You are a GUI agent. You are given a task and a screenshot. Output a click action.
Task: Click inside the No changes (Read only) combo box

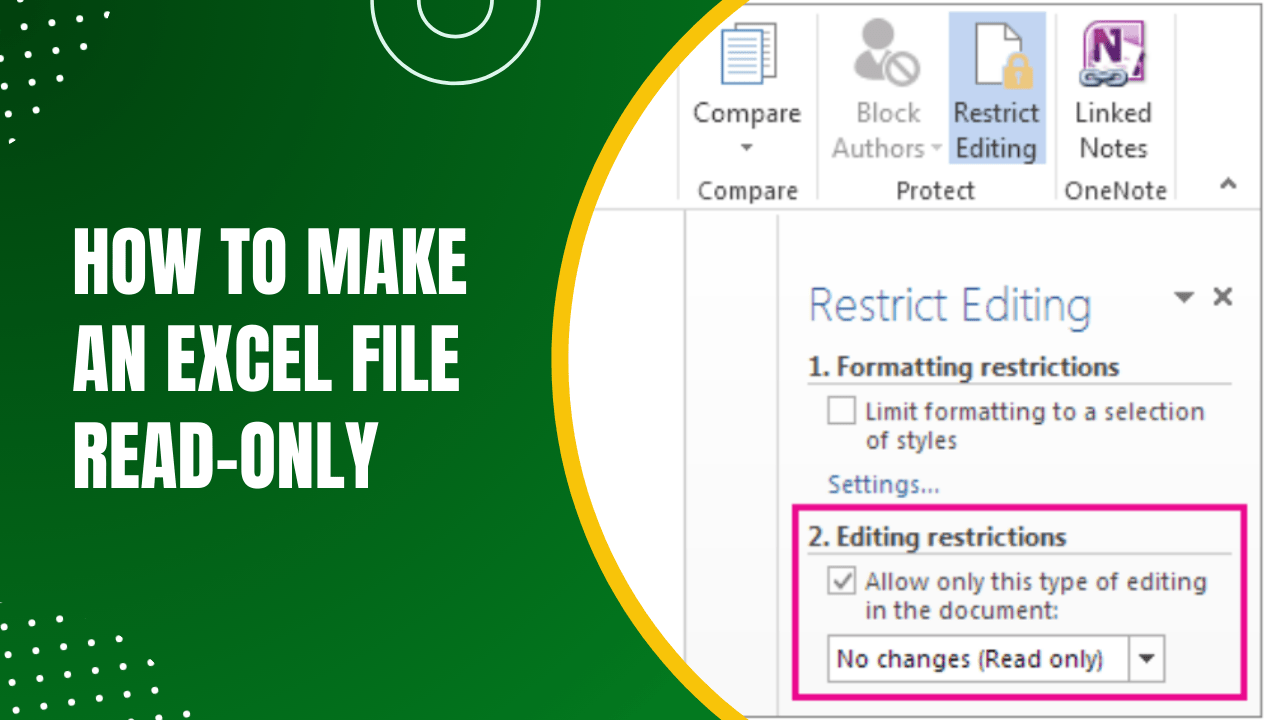970,658
